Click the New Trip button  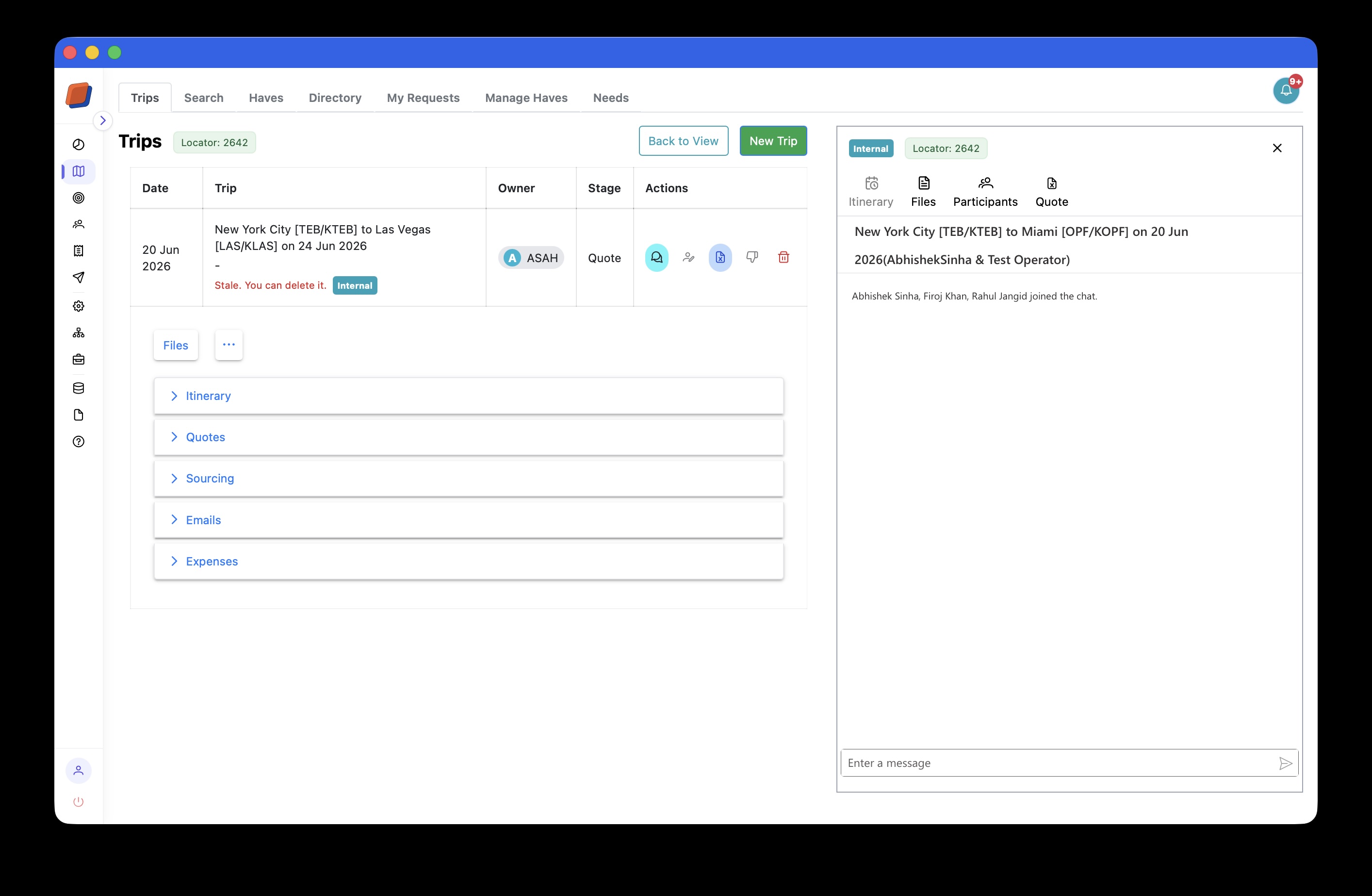coord(773,141)
